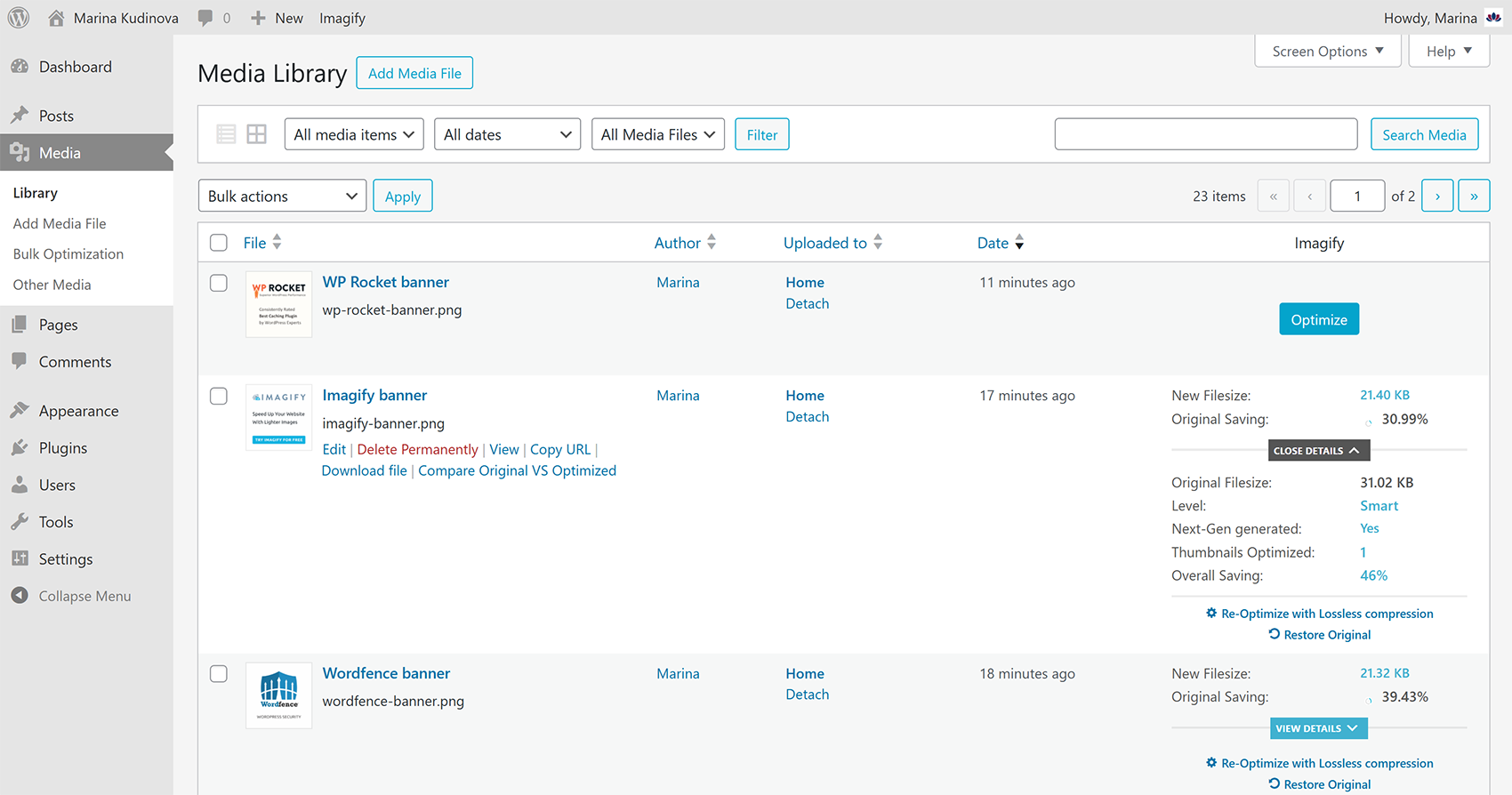
Task: Click the Search Media button
Action: point(1424,134)
